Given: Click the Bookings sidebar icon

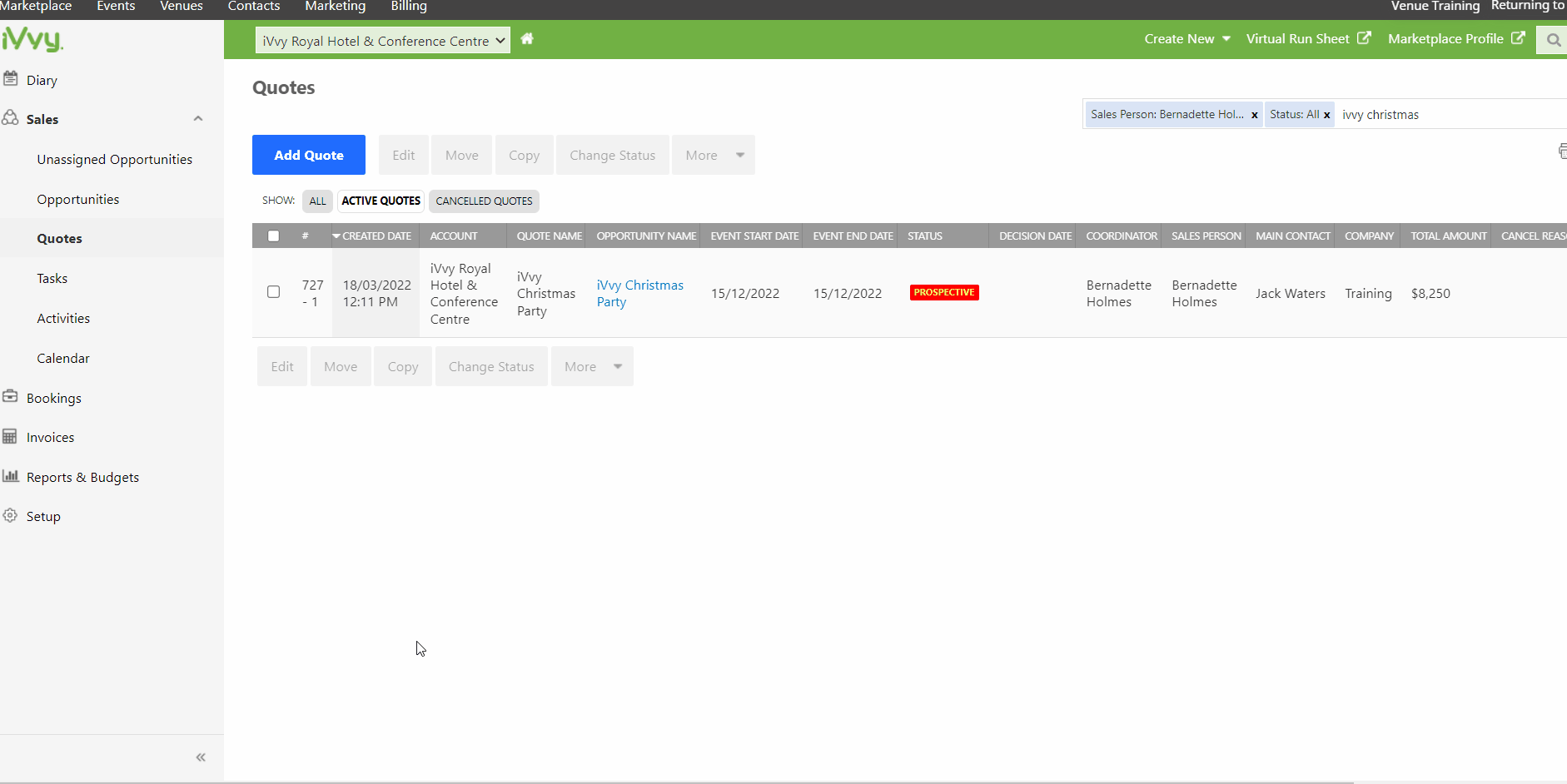Looking at the screenshot, I should coord(10,397).
